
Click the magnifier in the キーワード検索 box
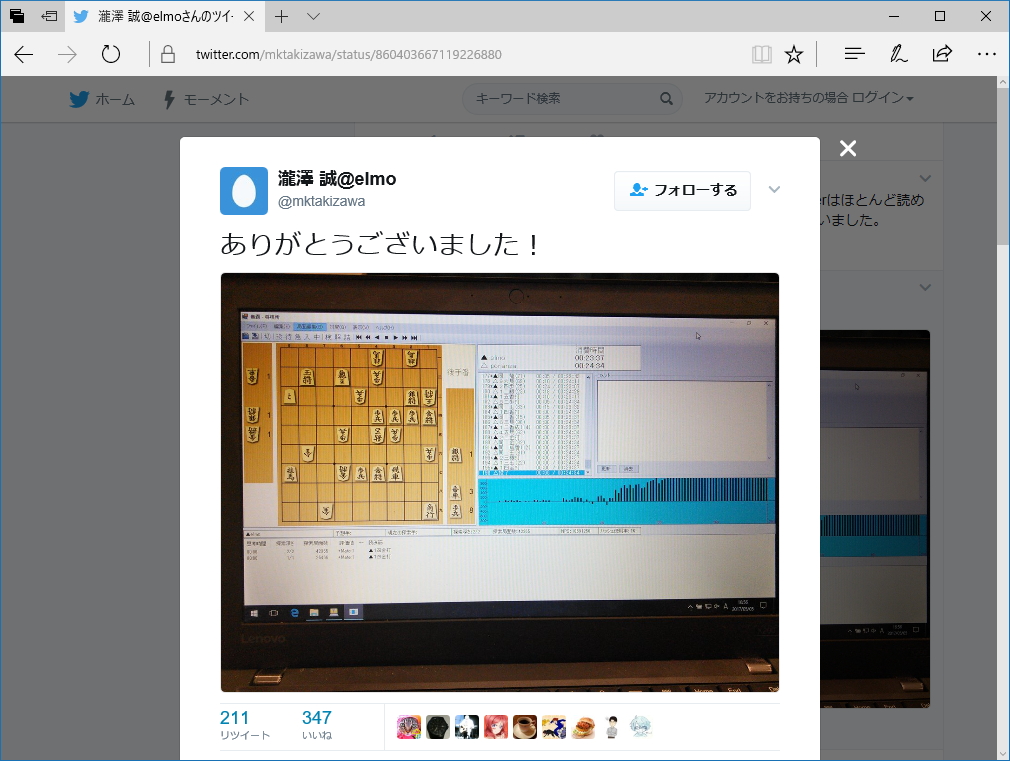pos(666,99)
